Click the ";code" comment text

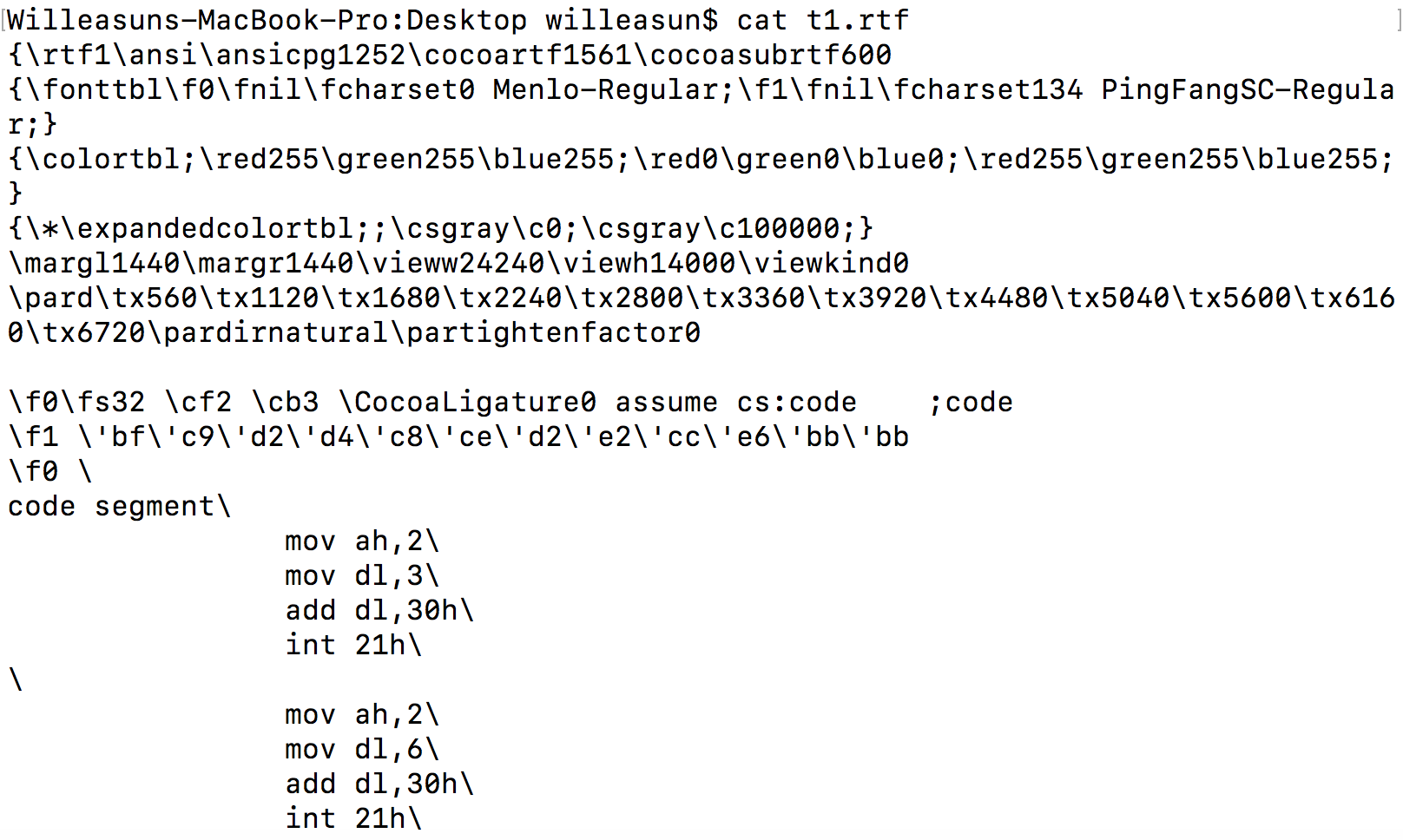tap(970, 402)
